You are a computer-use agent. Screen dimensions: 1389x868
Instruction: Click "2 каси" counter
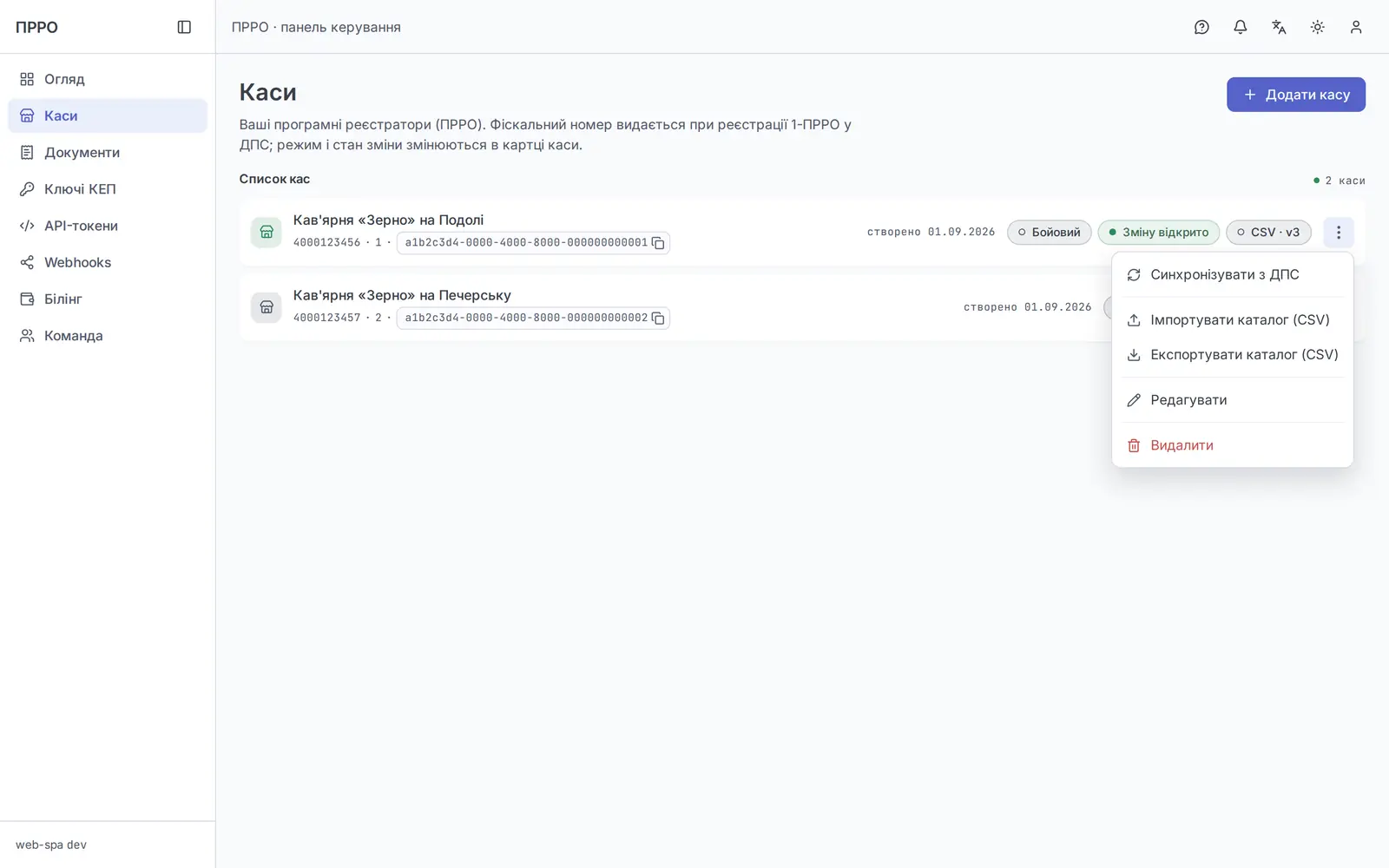click(x=1339, y=181)
